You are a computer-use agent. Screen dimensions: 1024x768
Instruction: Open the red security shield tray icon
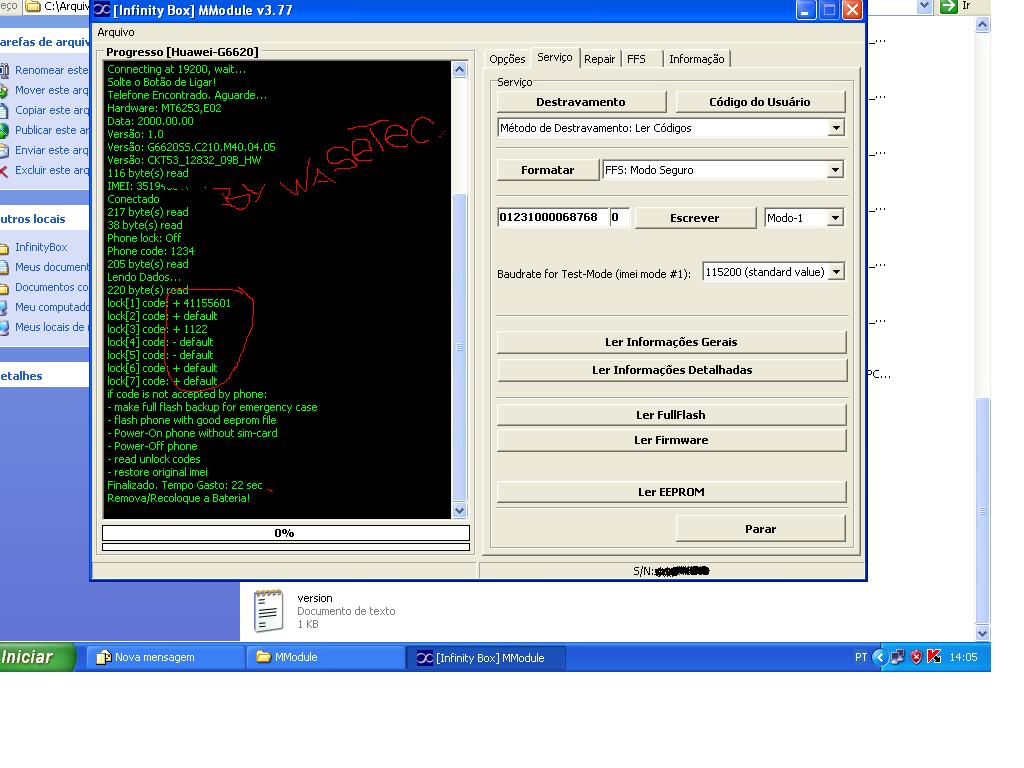(x=916, y=657)
